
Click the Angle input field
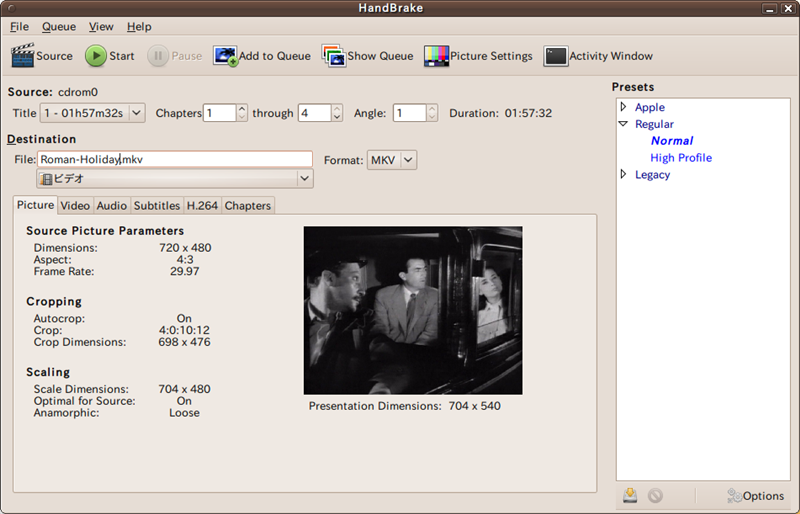click(410, 113)
